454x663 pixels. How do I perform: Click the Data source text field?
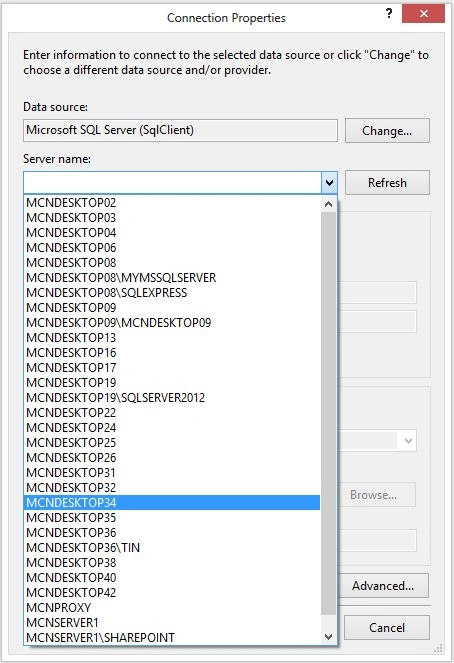181,130
